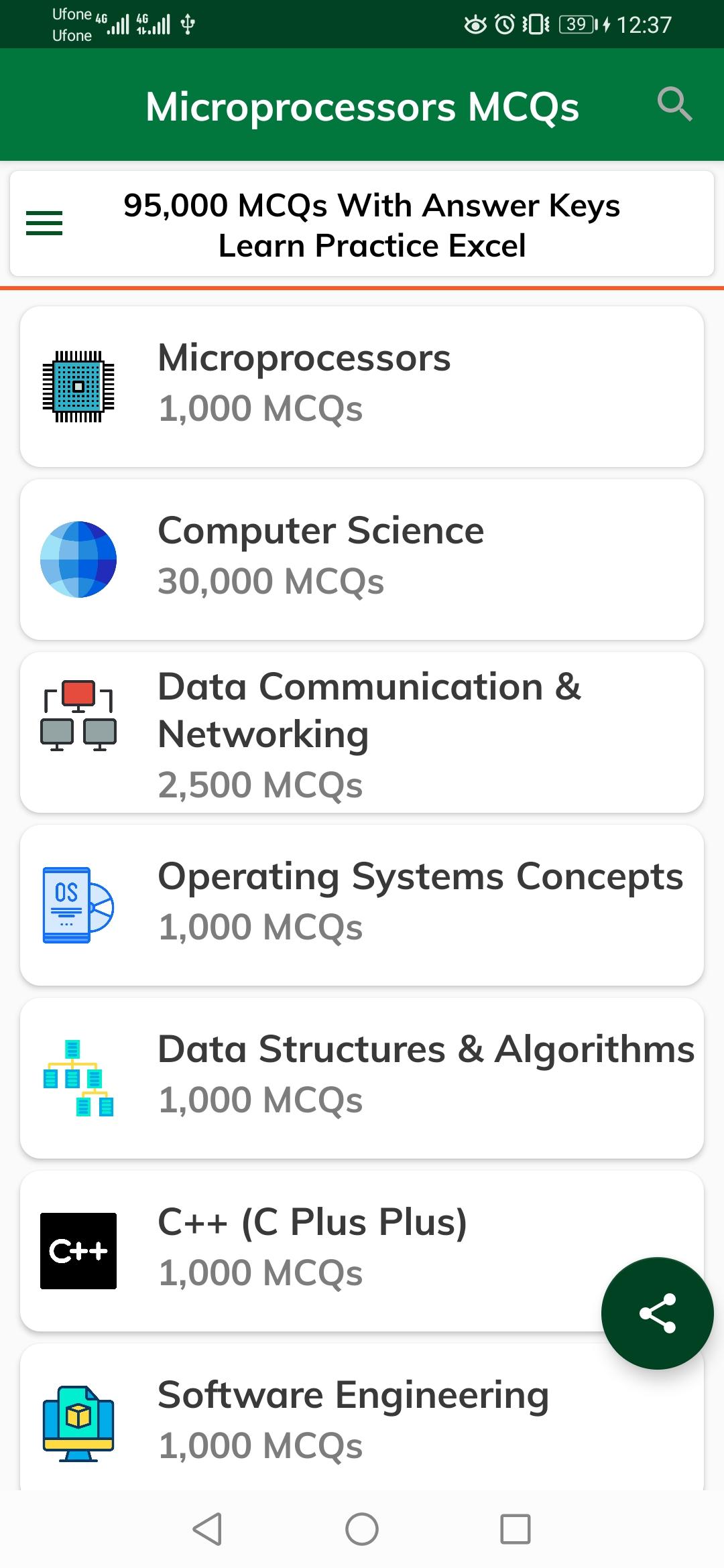Tap the microprocessor chip icon
This screenshot has width=724, height=1568.
pyautogui.click(x=78, y=387)
